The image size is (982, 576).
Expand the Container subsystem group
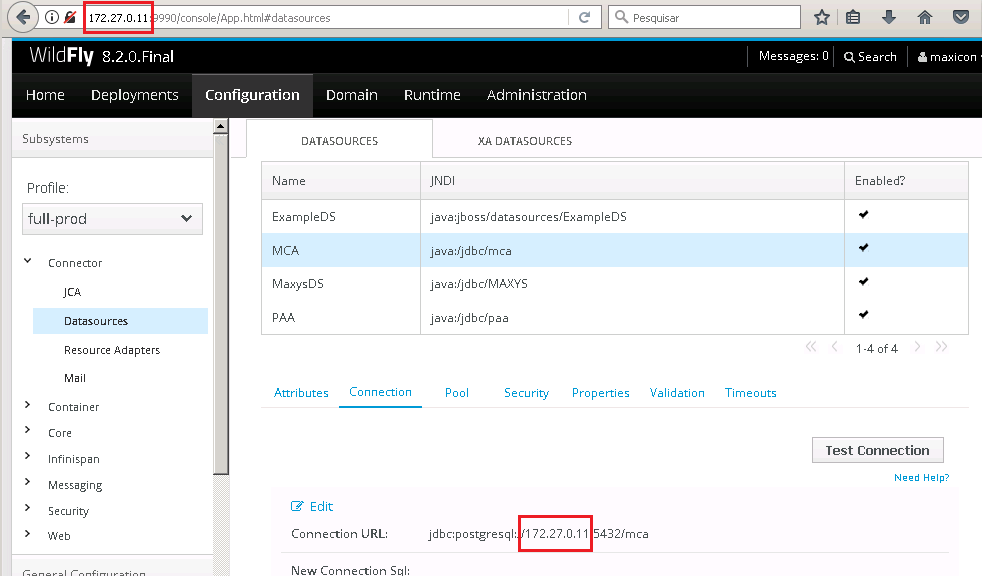[x=28, y=404]
